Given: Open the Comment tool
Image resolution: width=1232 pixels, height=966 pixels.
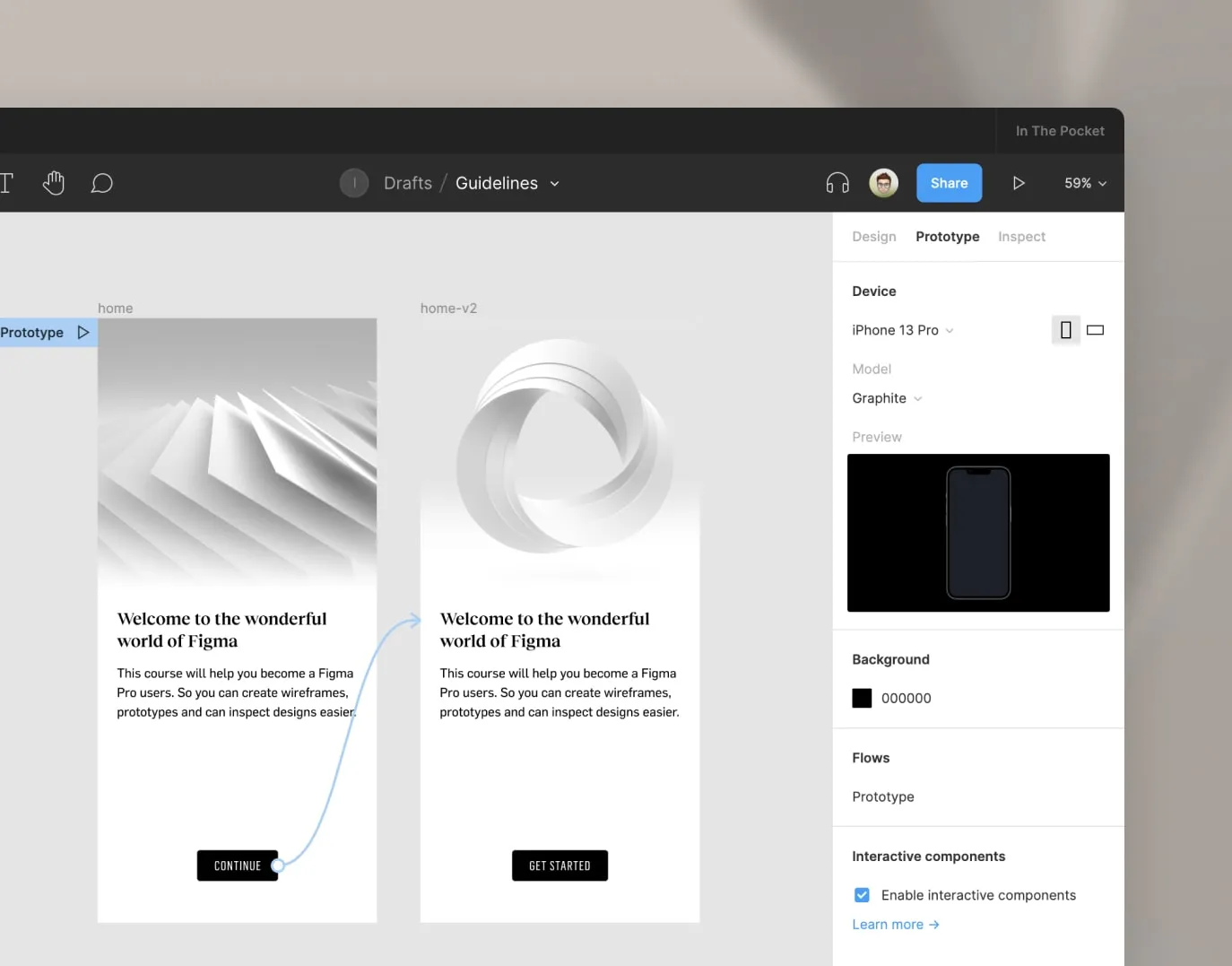Looking at the screenshot, I should click(x=101, y=183).
